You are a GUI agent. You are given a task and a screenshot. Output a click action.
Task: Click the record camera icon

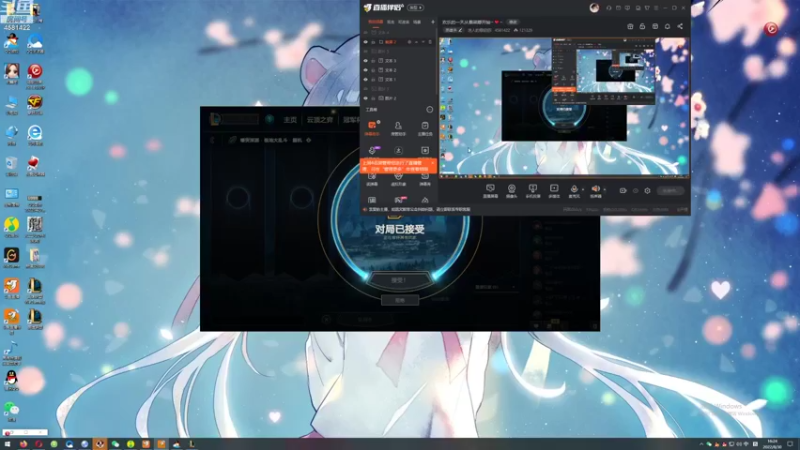623,191
